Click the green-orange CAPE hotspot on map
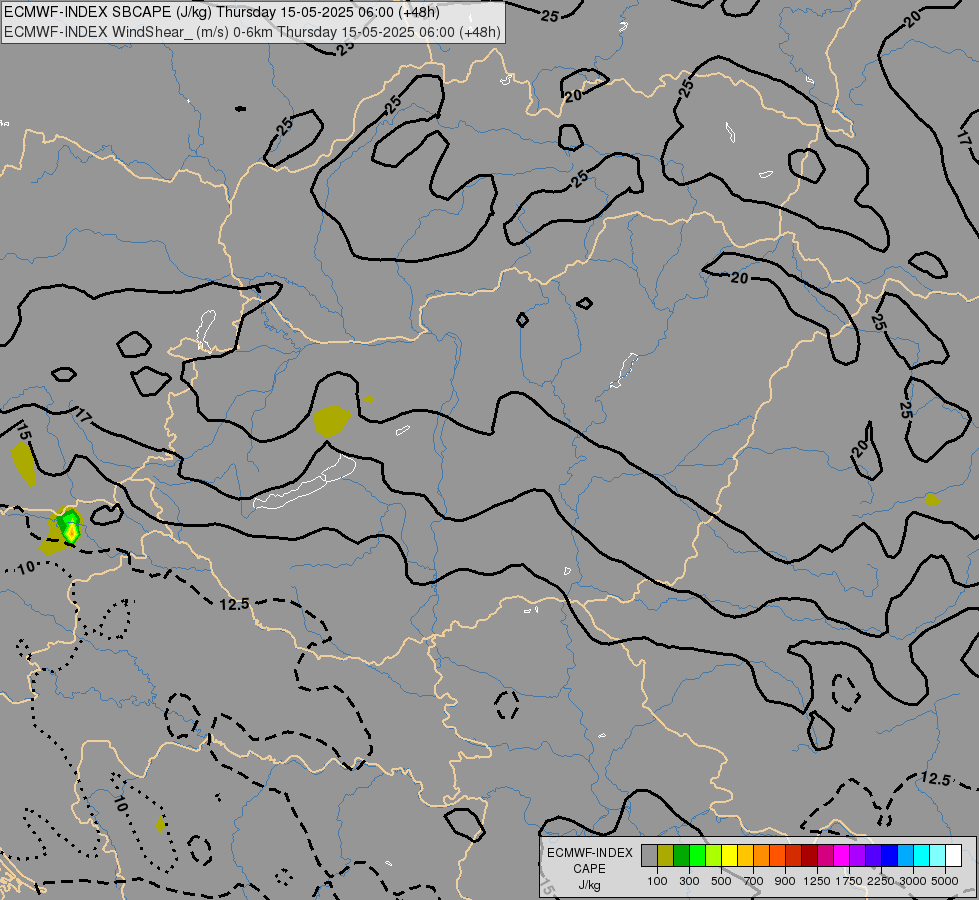This screenshot has width=979, height=900. [71, 528]
